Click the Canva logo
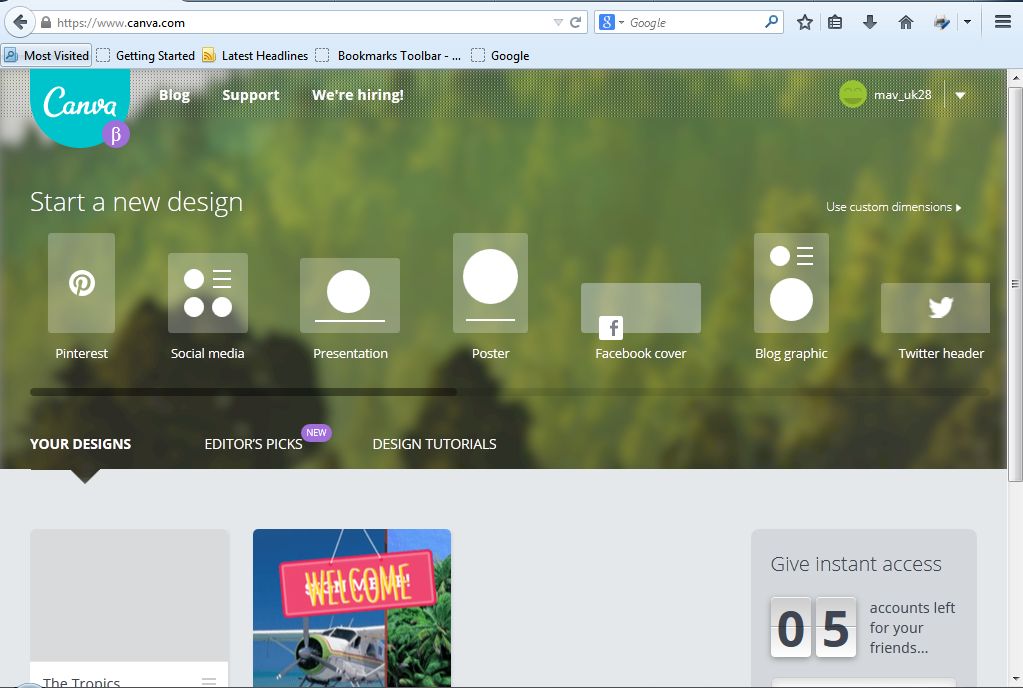1023x688 pixels. point(80,105)
